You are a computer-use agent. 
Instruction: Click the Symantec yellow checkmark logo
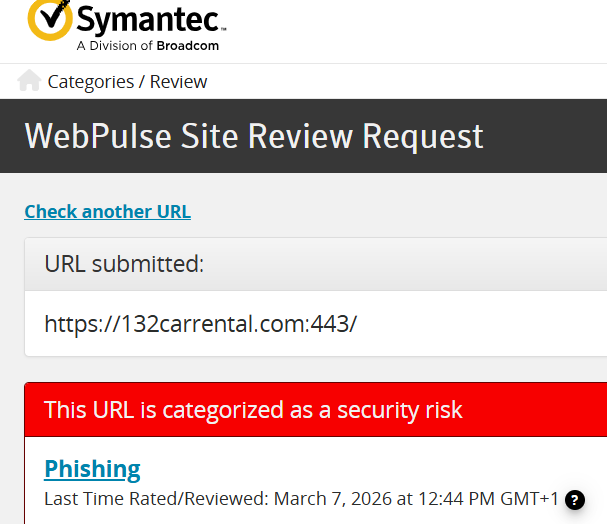click(x=50, y=19)
